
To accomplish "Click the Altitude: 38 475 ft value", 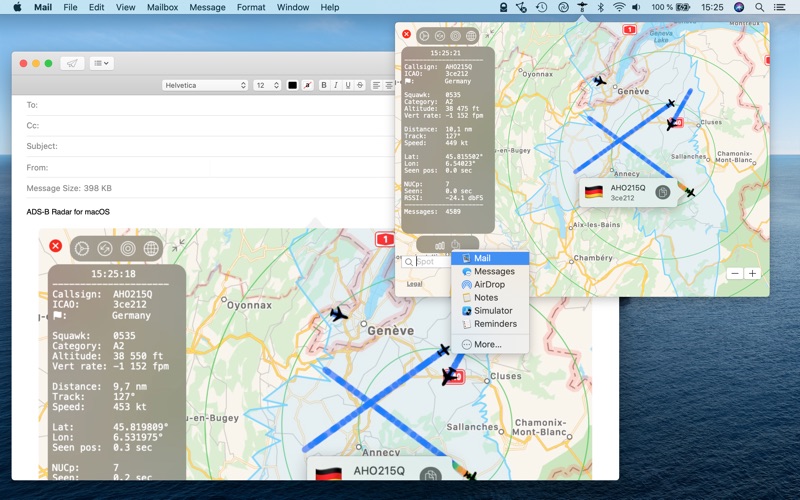I will (462, 109).
